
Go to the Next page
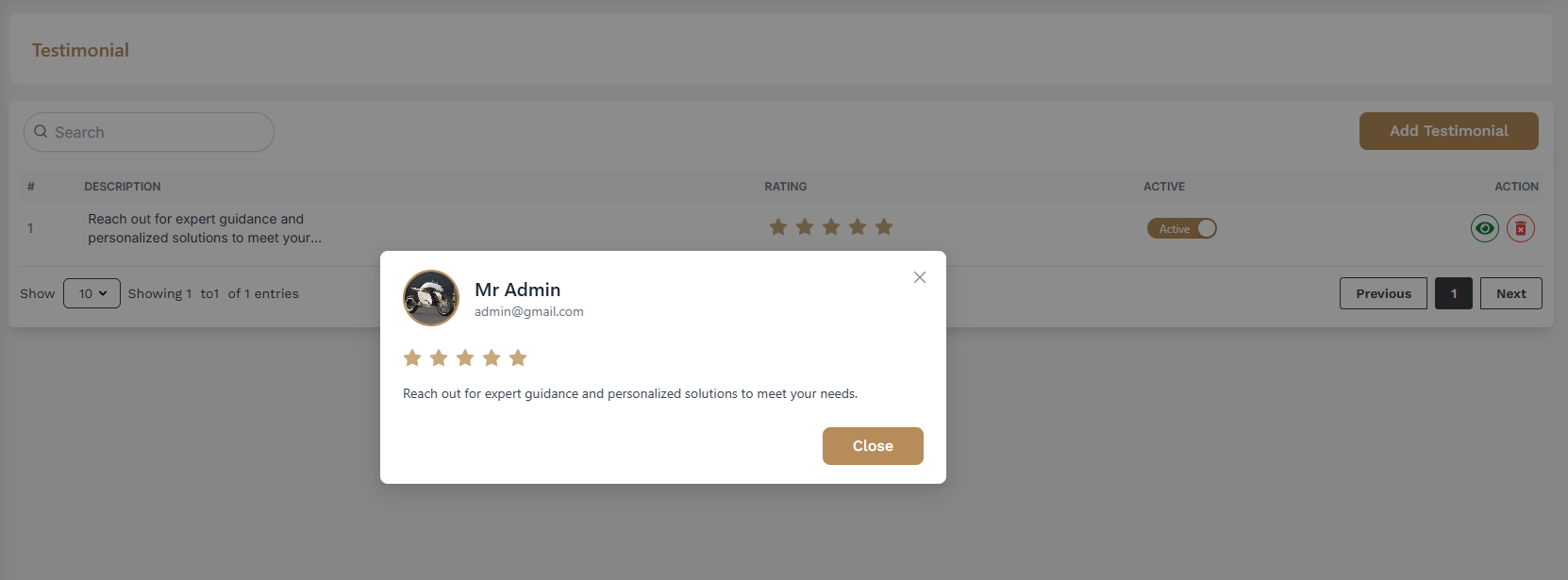[1511, 293]
